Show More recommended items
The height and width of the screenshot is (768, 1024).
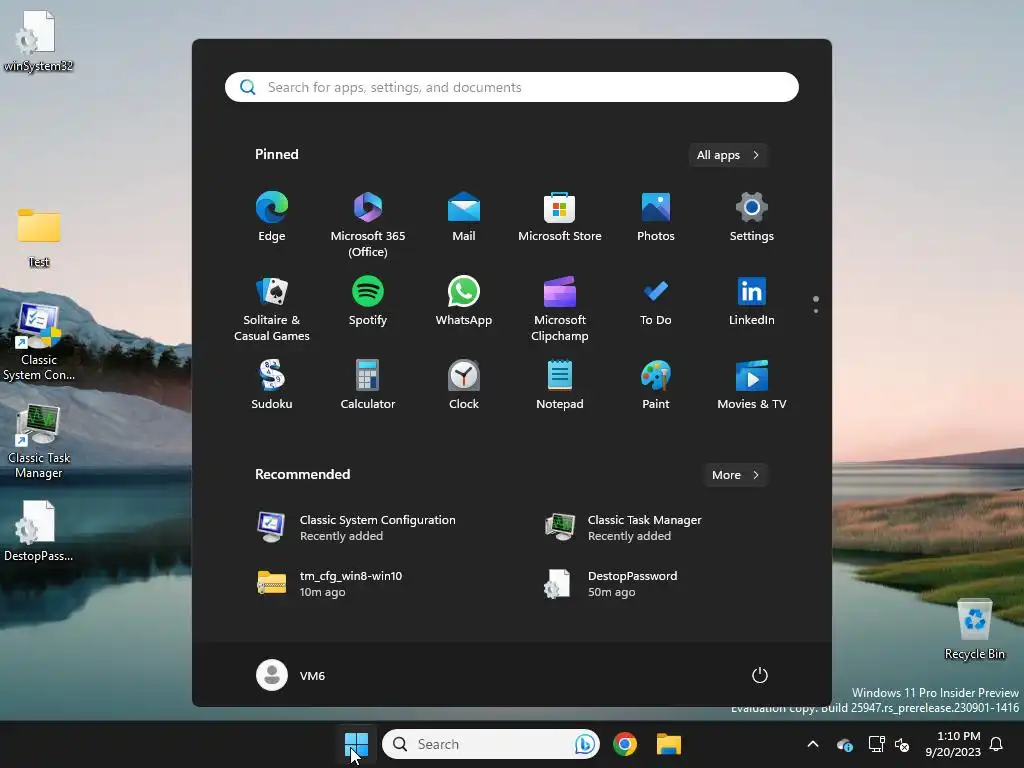735,475
